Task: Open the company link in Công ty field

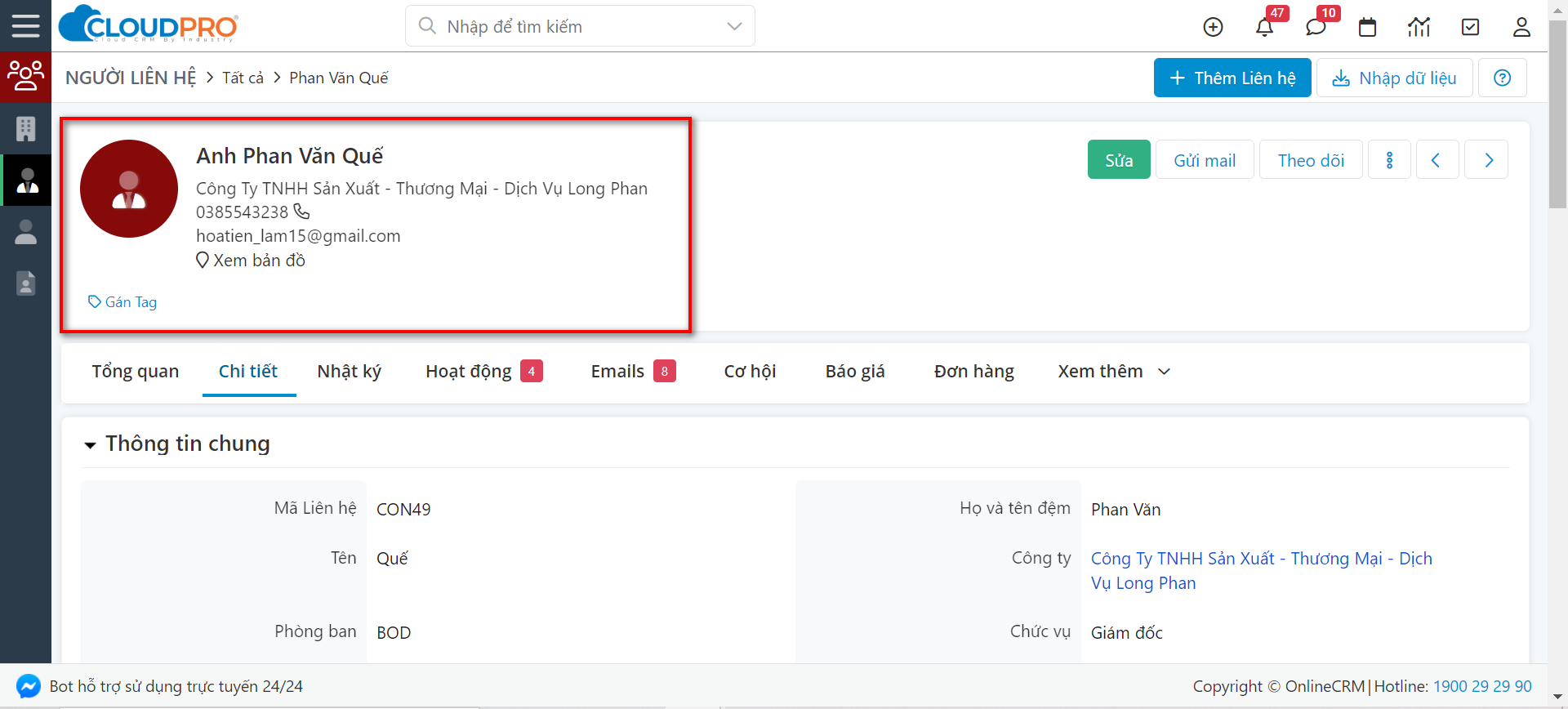Action: click(1262, 570)
